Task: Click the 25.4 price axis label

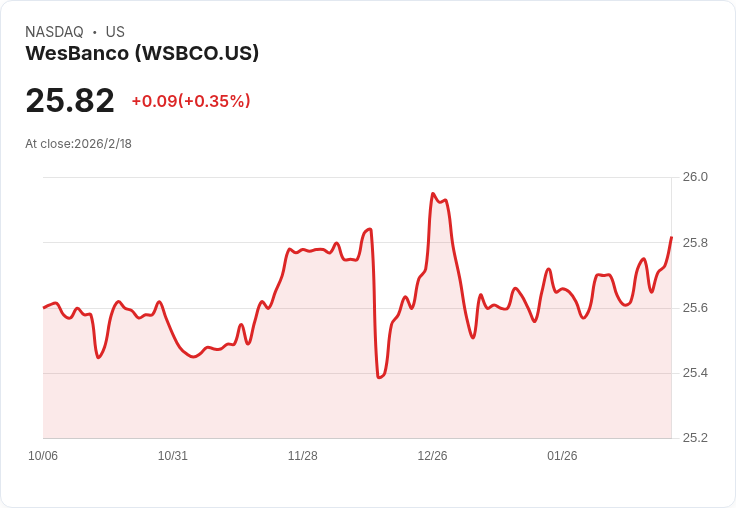Action: (x=695, y=373)
